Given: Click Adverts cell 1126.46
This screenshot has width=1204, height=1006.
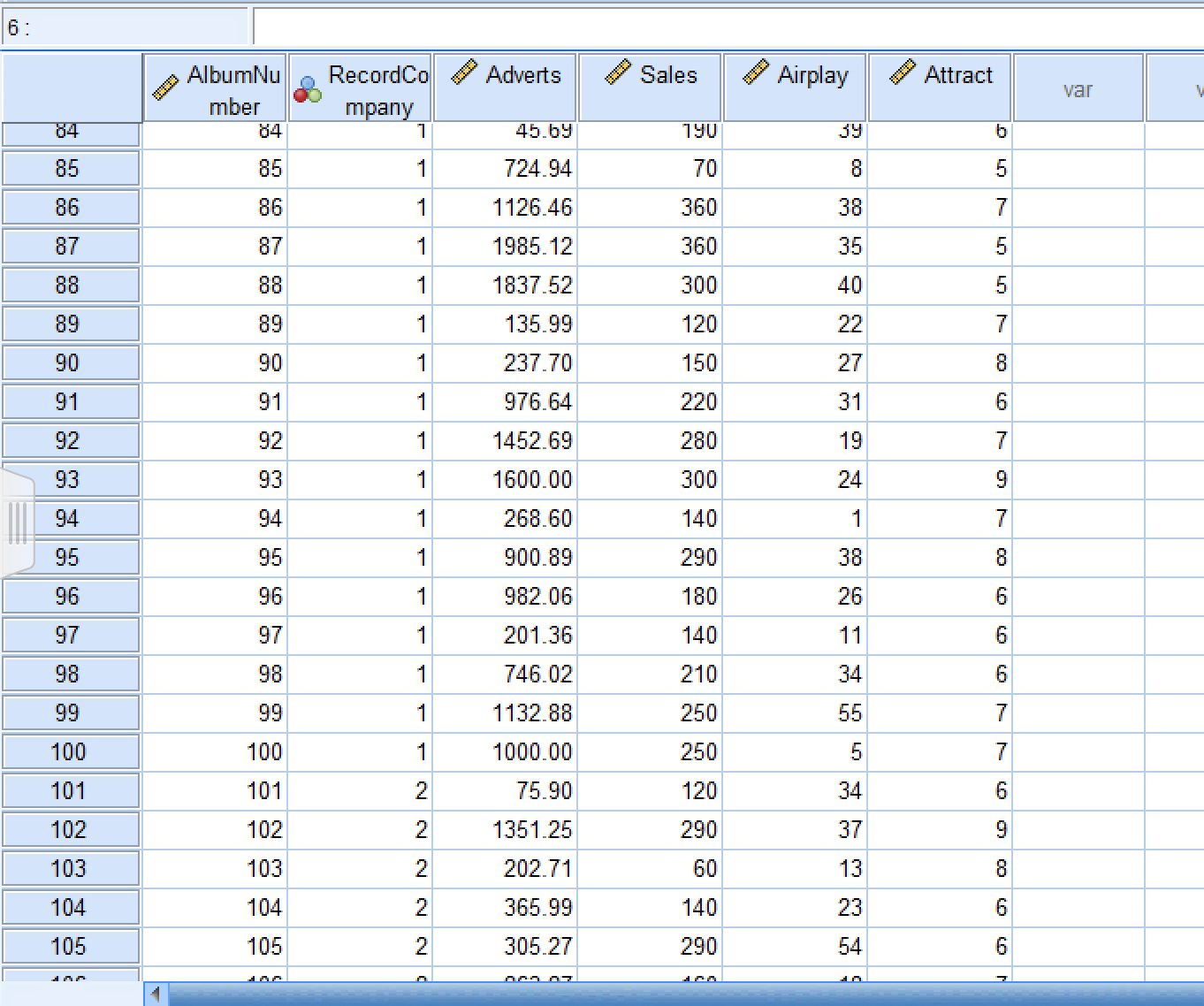Looking at the screenshot, I should [505, 207].
